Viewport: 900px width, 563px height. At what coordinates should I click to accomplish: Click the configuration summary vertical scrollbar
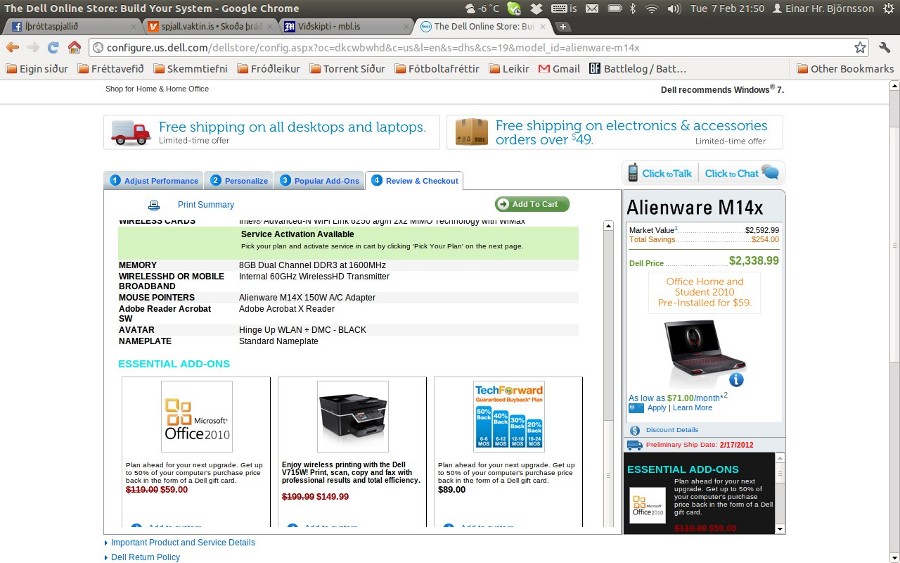pos(608,370)
